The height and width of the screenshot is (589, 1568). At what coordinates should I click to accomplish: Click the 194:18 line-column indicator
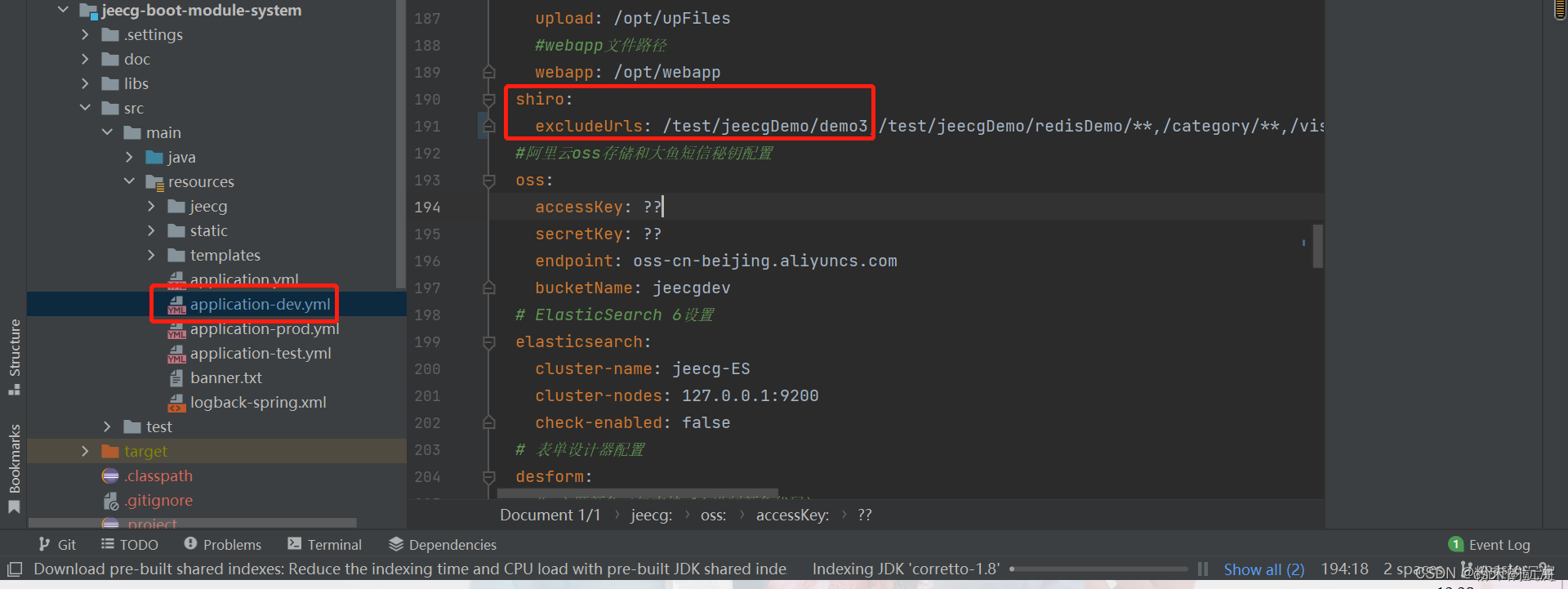pos(1344,569)
